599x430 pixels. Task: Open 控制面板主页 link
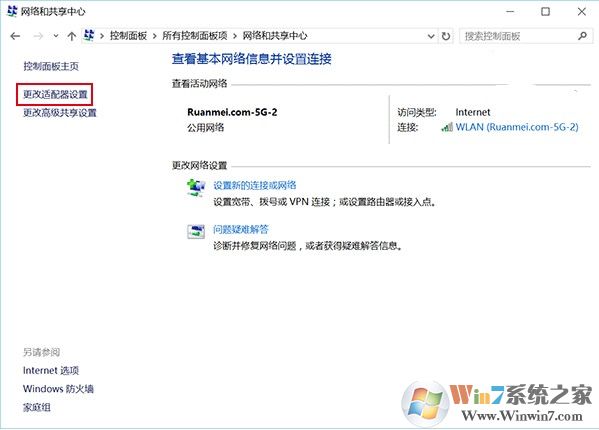pos(51,66)
